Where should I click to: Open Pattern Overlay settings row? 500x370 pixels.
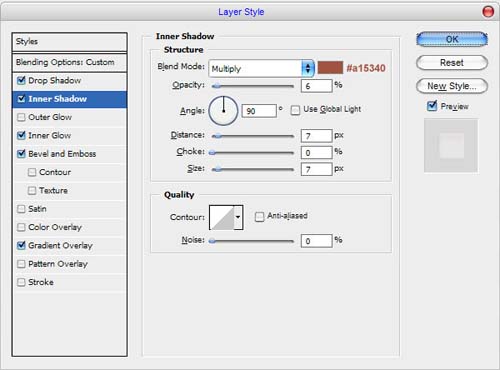[x=69, y=264]
